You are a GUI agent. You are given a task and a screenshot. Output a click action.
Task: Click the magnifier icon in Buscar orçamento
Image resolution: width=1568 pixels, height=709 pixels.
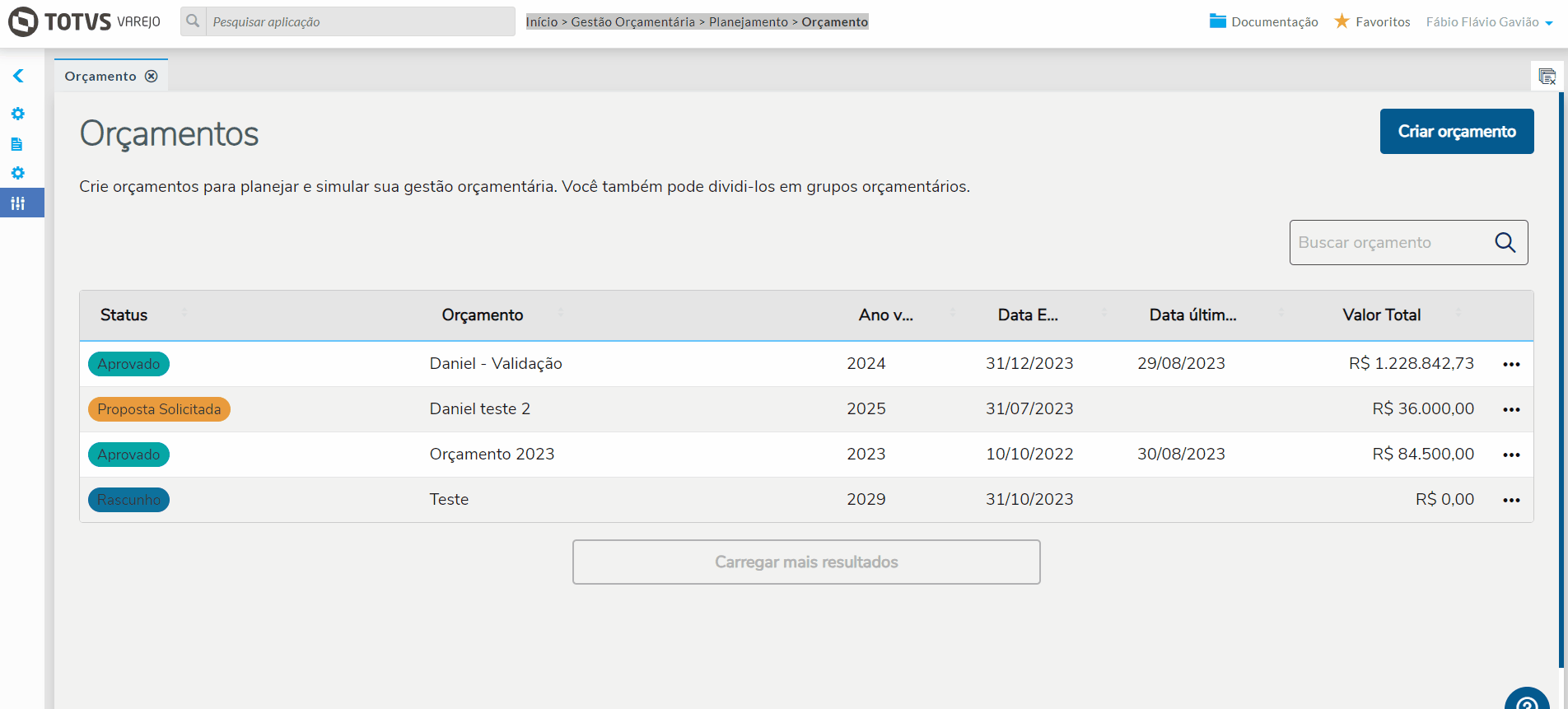(x=1505, y=242)
